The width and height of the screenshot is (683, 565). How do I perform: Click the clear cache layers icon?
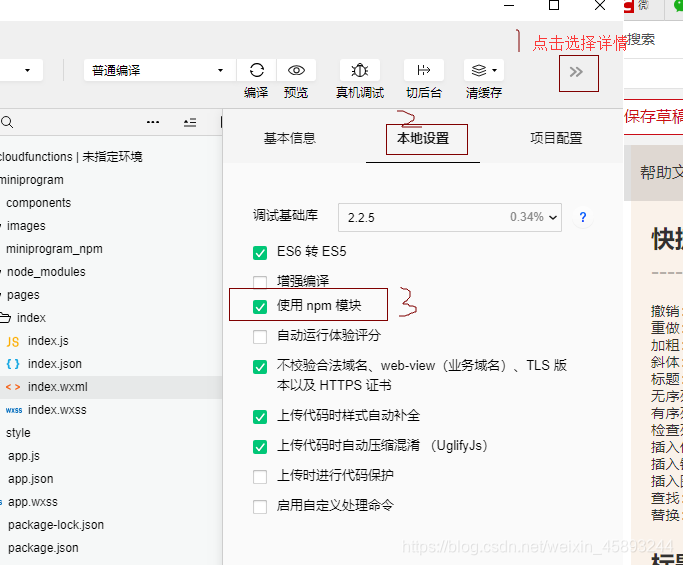(x=479, y=70)
